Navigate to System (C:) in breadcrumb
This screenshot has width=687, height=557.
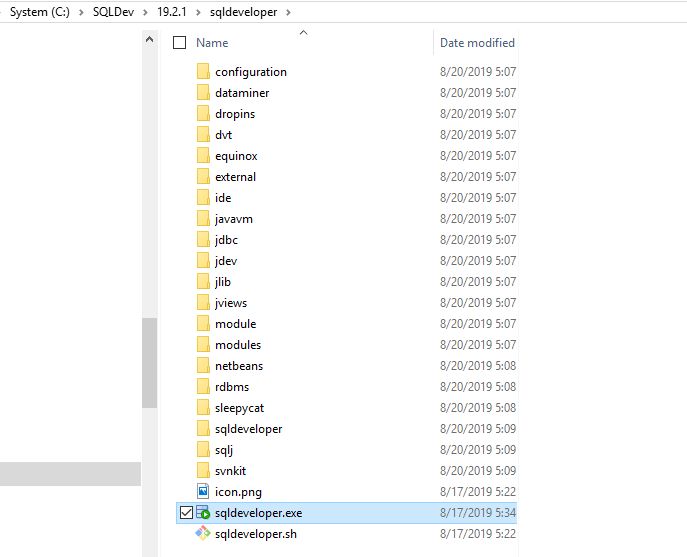click(39, 12)
